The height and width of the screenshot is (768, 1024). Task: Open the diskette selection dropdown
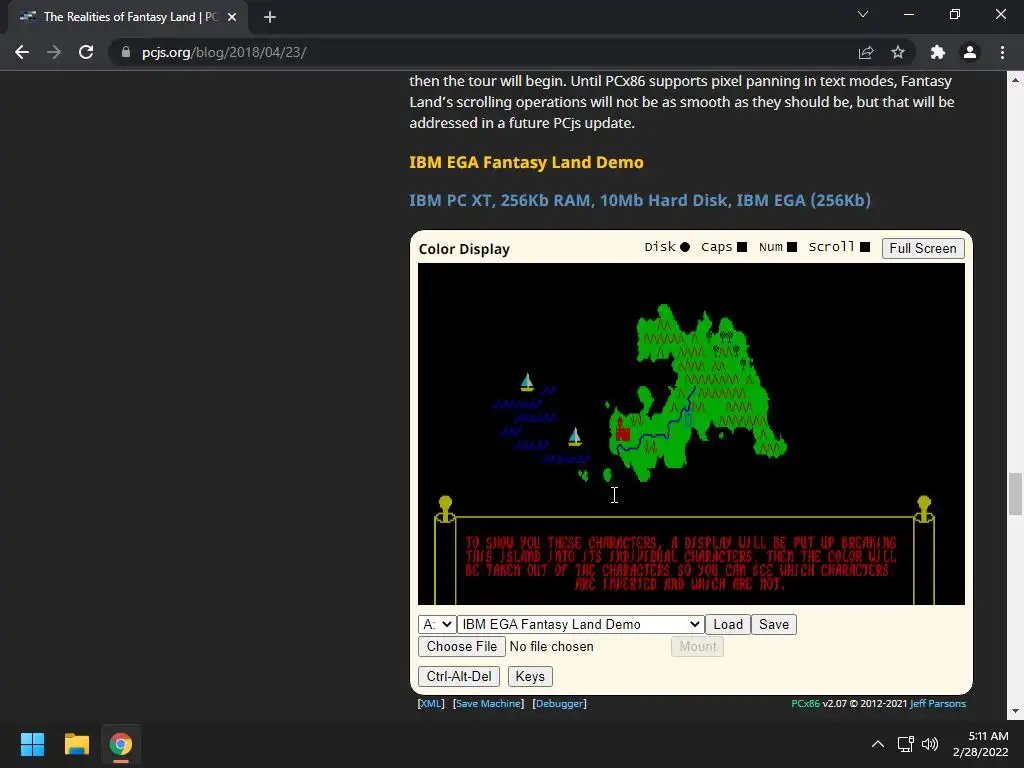(x=581, y=624)
